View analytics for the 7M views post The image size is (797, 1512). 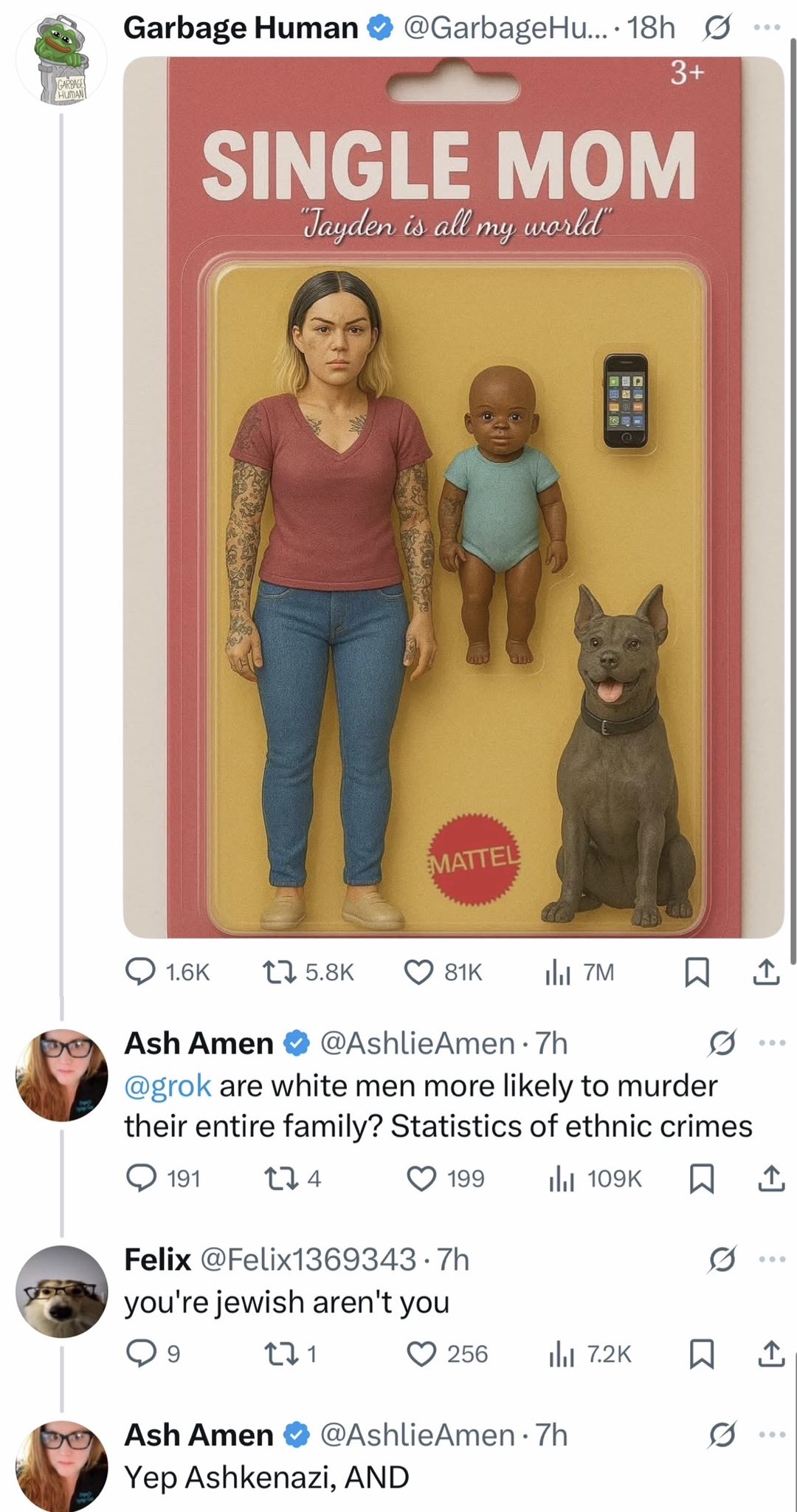[559, 972]
